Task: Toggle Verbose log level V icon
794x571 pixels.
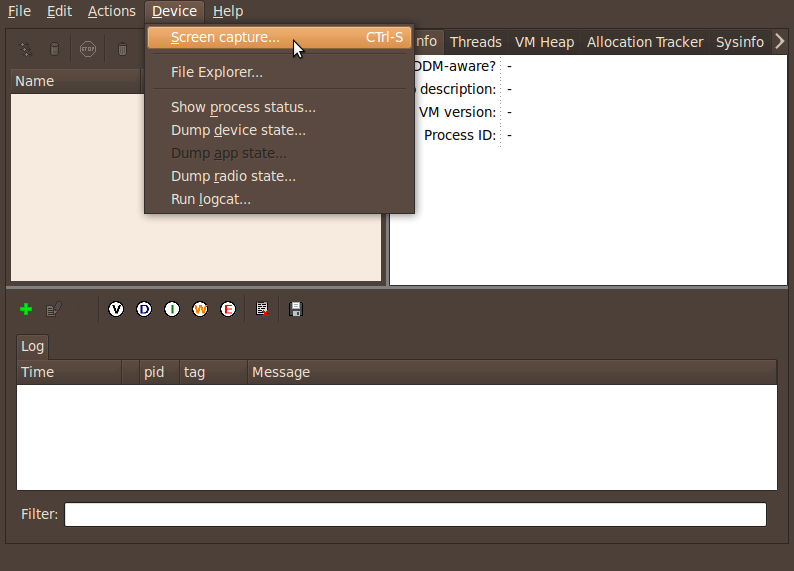Action: 116,309
